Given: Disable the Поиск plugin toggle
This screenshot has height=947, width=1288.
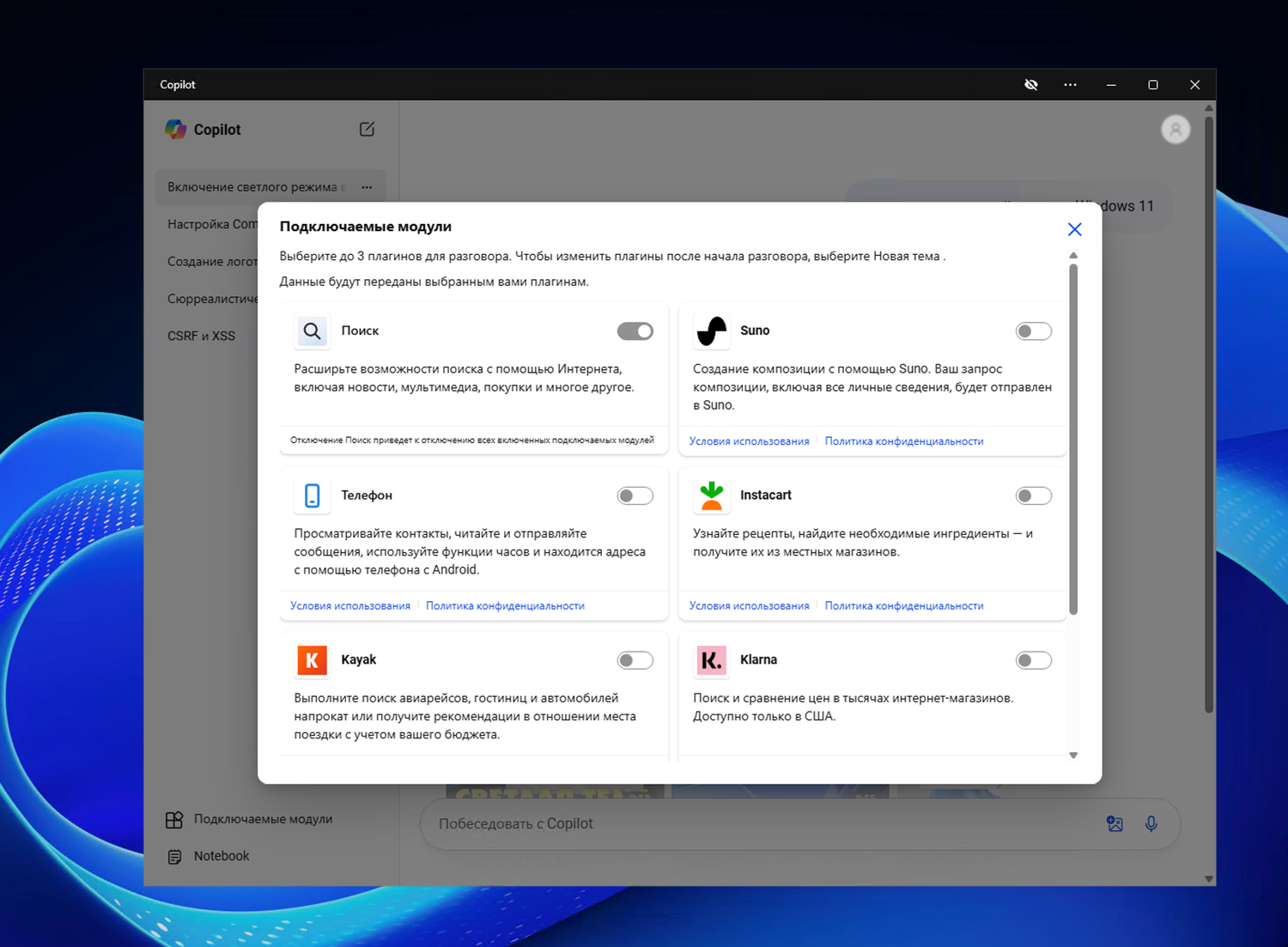Looking at the screenshot, I should pos(635,331).
